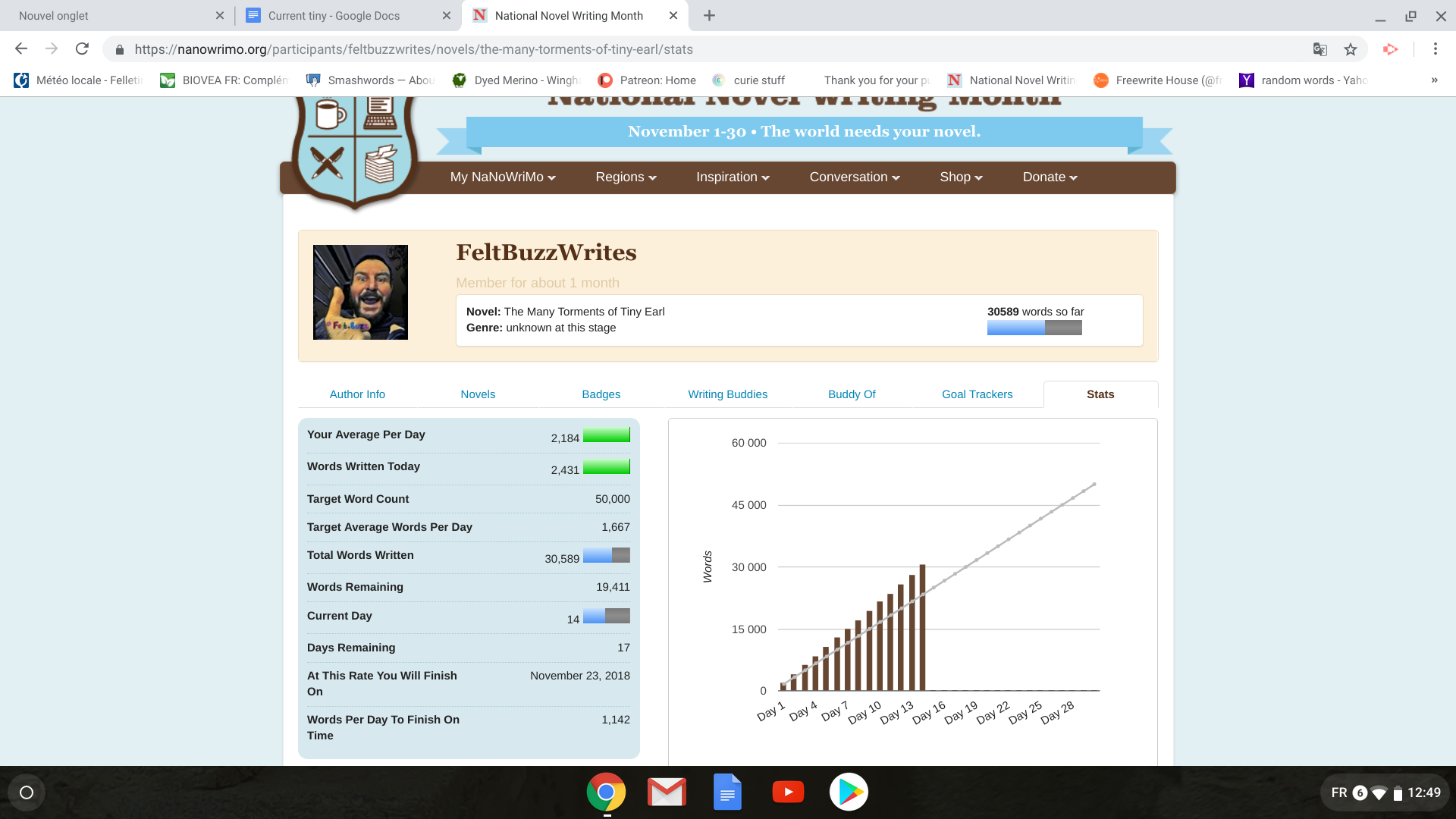Open the Dyed Merino bookmark

coord(516,80)
